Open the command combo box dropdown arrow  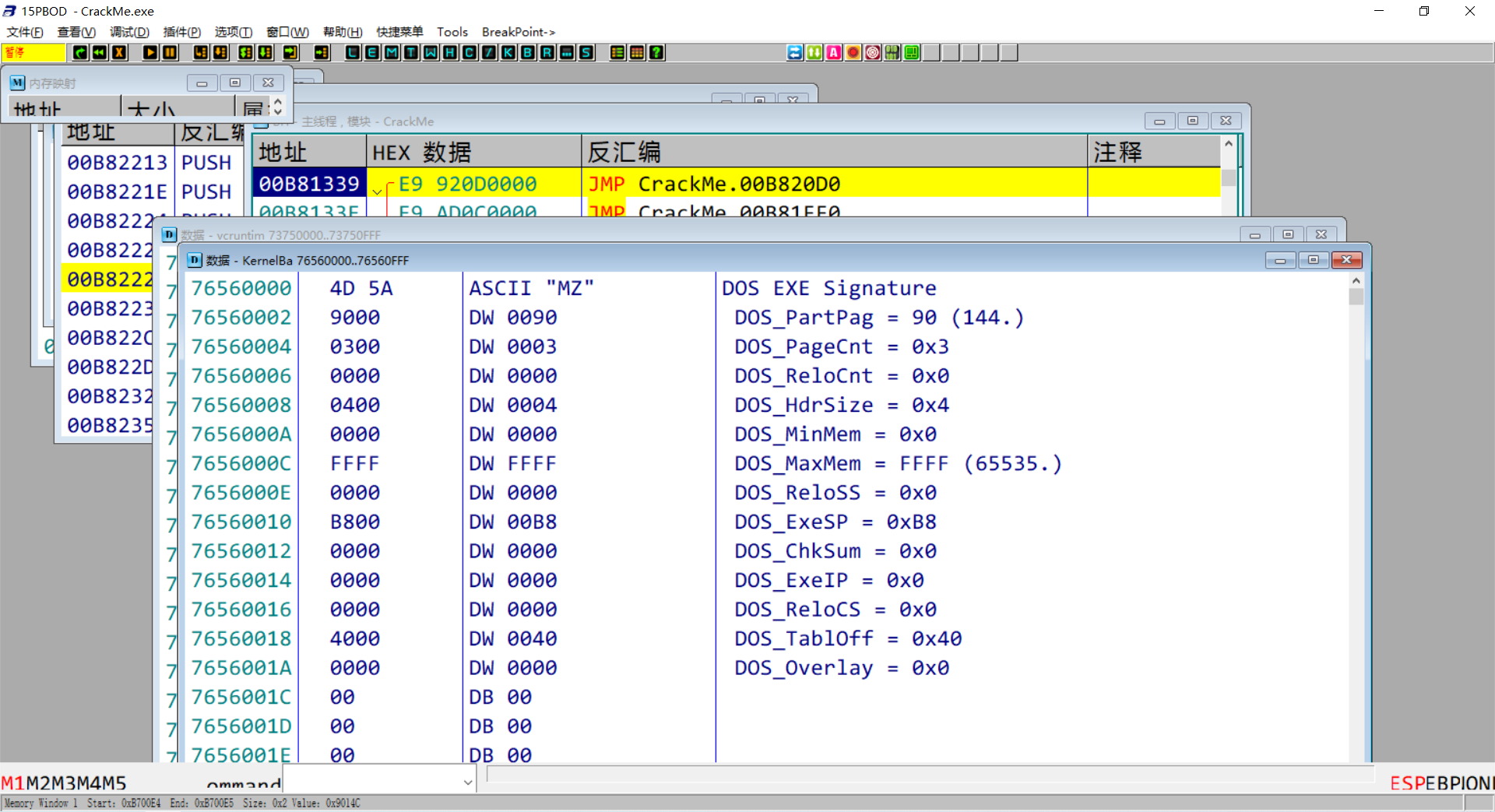tap(467, 782)
